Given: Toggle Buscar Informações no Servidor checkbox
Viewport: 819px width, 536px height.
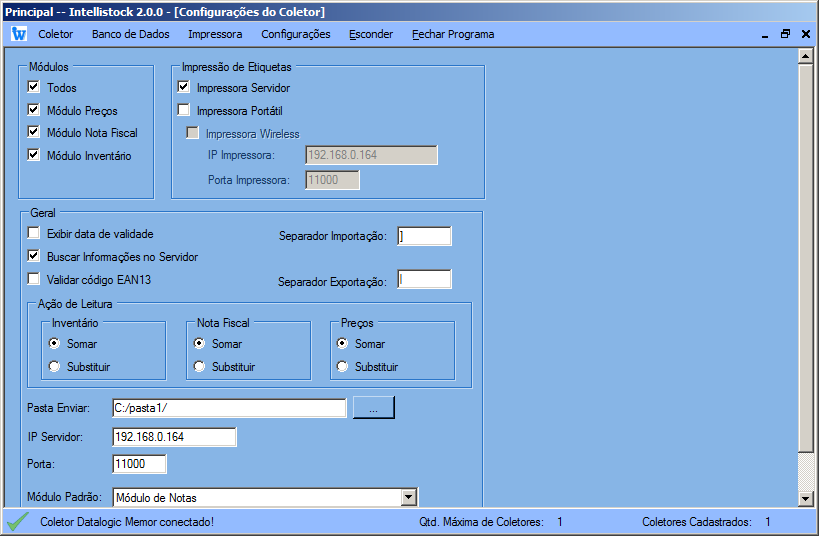Looking at the screenshot, I should [33, 256].
